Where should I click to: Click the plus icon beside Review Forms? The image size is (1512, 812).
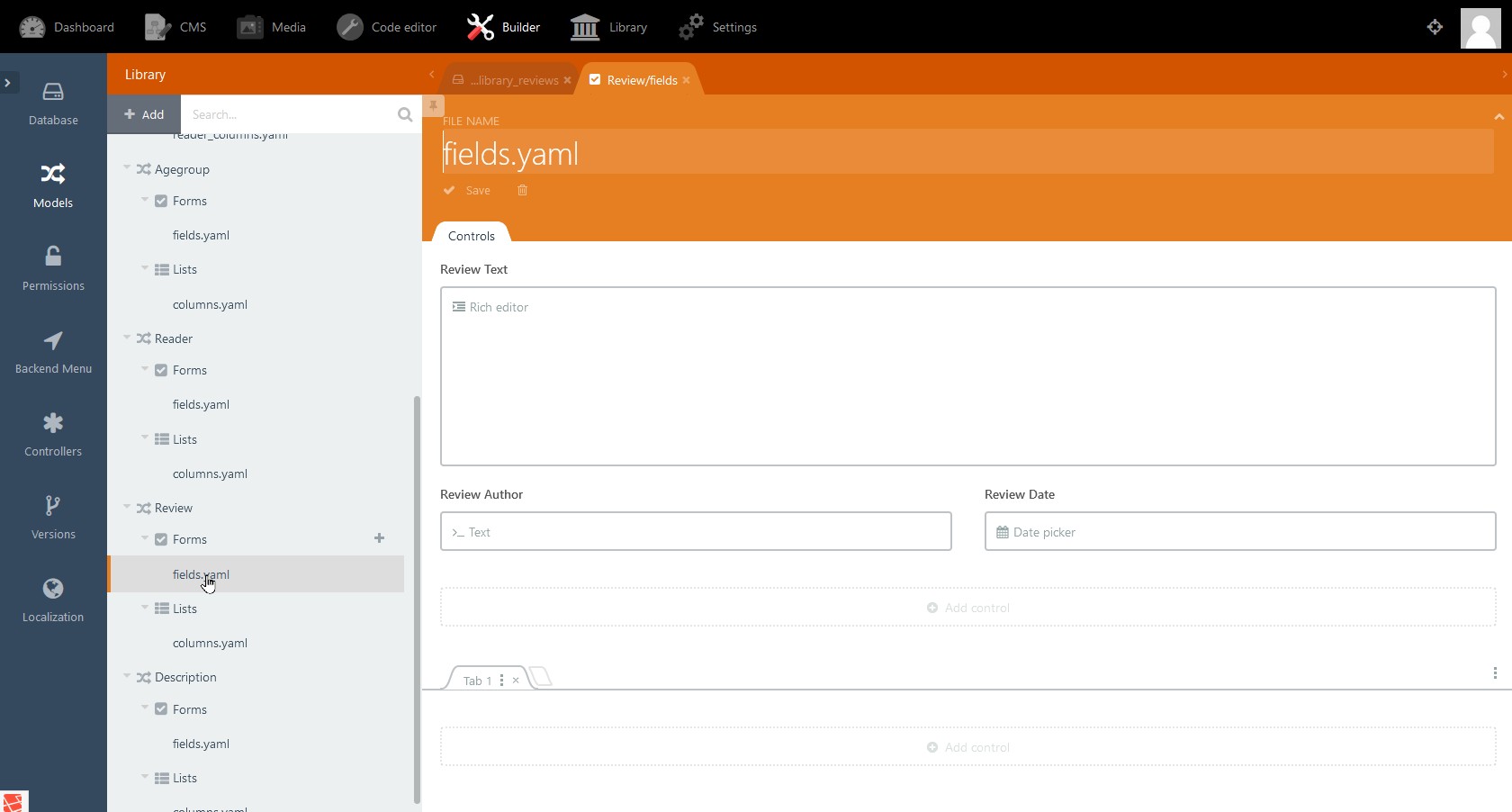[379, 538]
